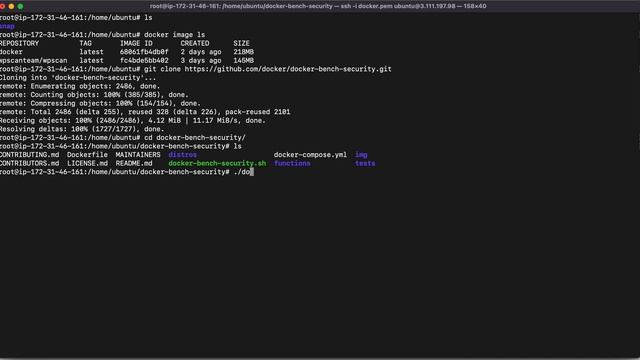Click LICENSE.md file name
Image resolution: width=640 pixels, height=360 pixels.
click(x=87, y=163)
